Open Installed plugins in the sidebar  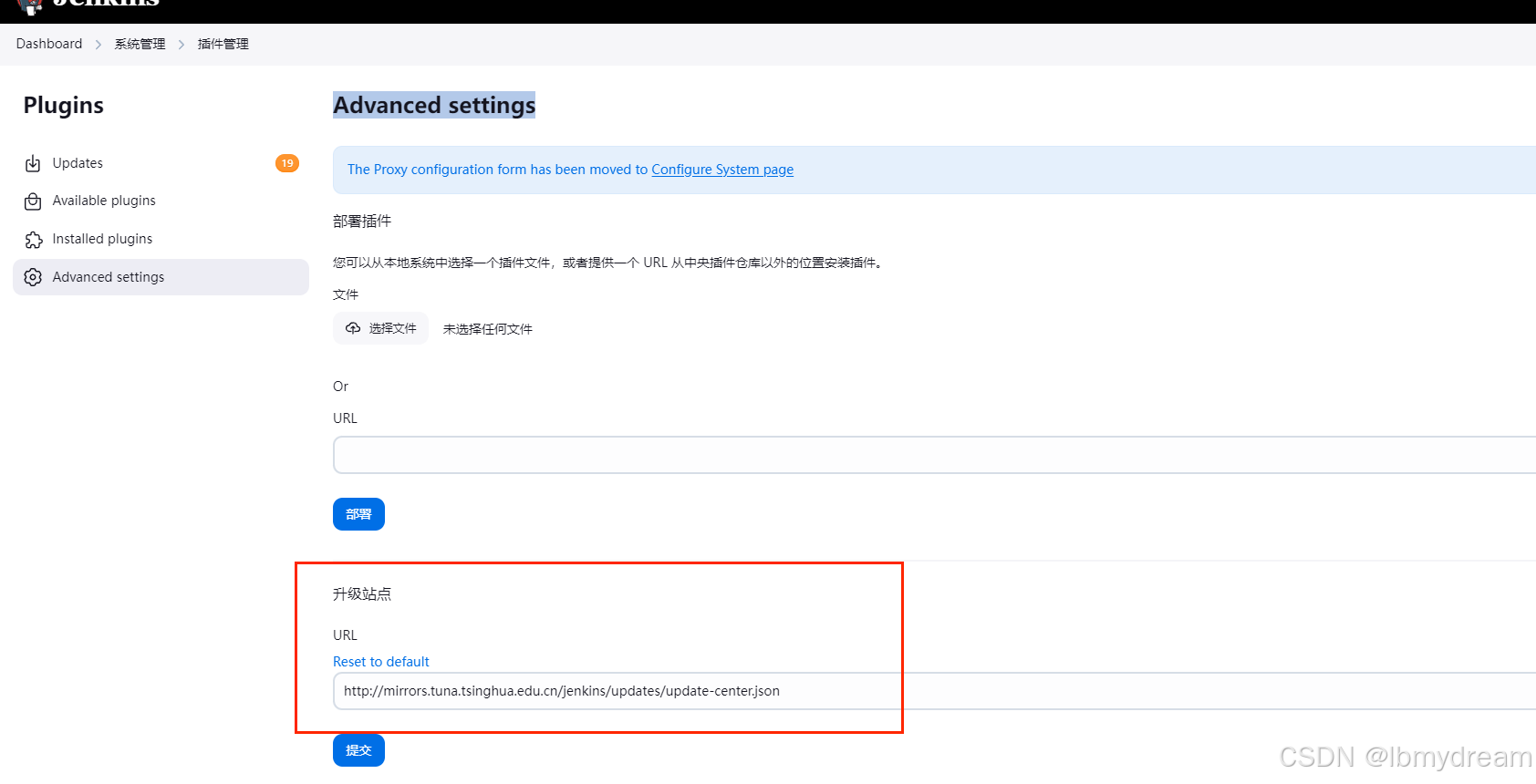point(161,239)
